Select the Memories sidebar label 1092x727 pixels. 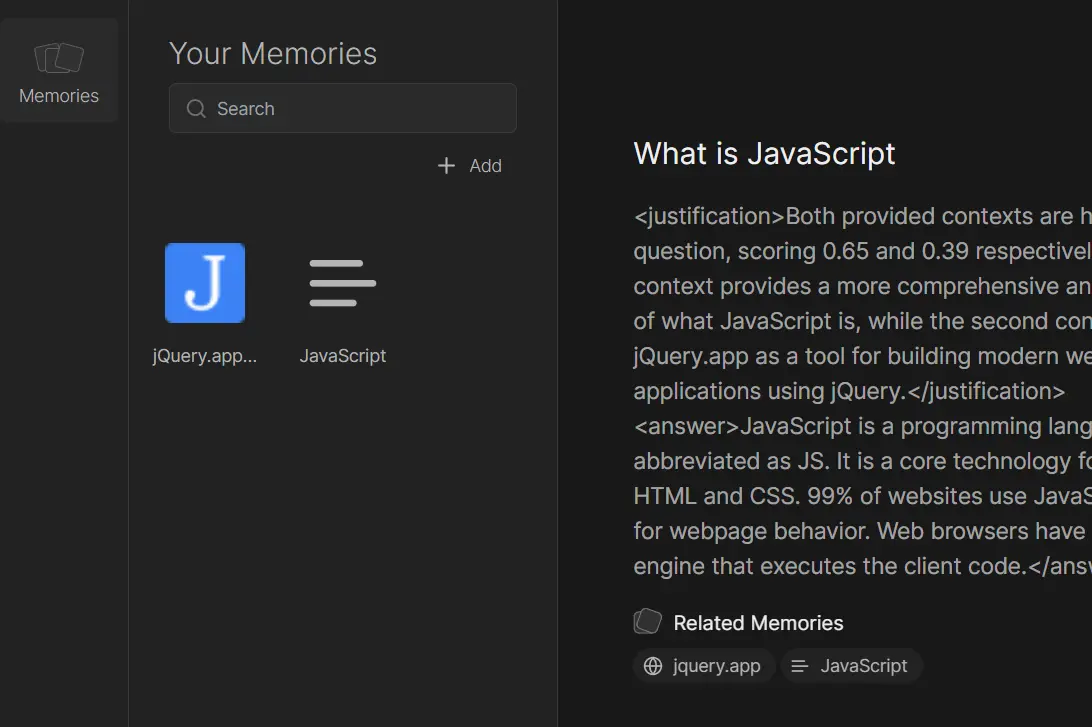click(59, 95)
